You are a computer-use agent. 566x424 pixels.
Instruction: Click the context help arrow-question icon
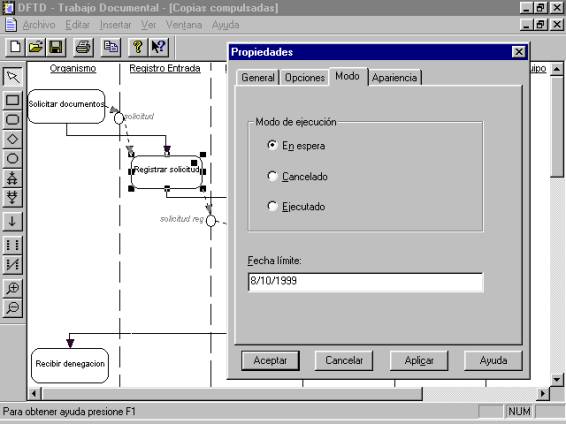click(x=158, y=47)
